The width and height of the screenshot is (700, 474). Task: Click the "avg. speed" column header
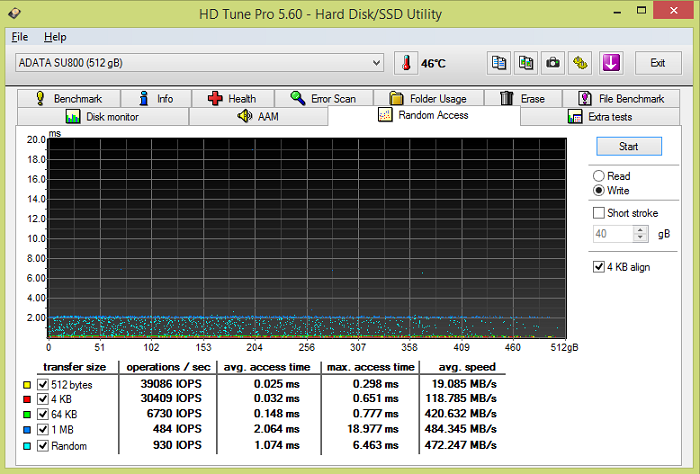(467, 367)
